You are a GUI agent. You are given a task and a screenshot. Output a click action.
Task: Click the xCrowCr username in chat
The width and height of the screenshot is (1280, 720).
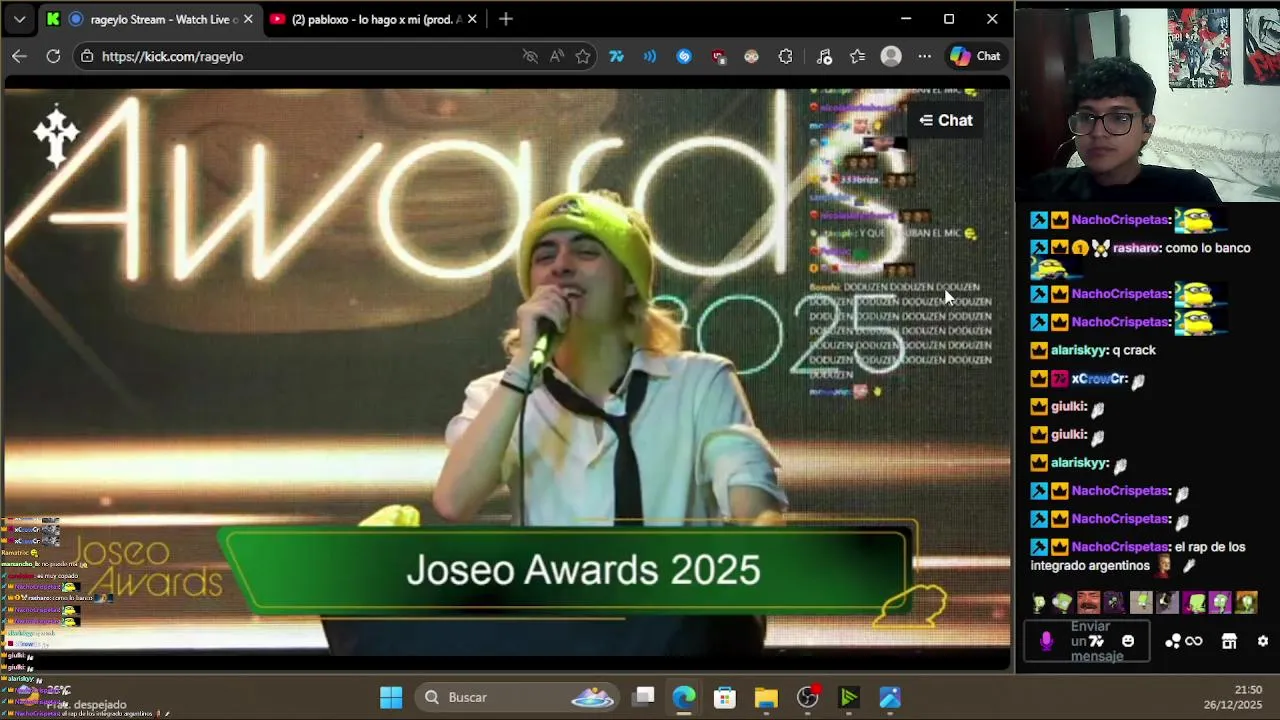click(x=1099, y=379)
